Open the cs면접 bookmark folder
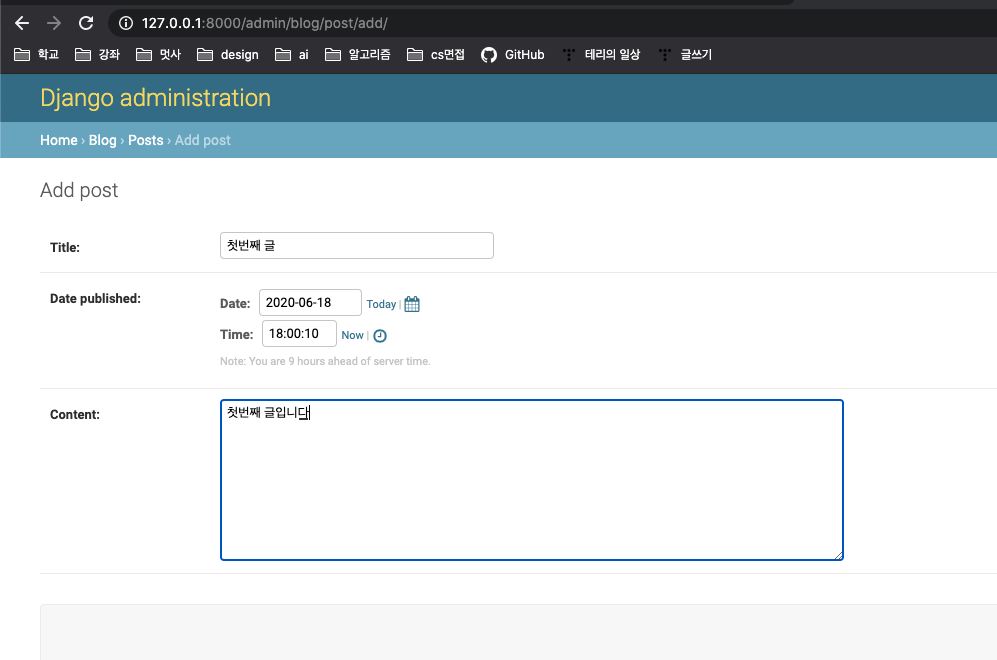Viewport: 997px width, 660px height. (x=436, y=55)
